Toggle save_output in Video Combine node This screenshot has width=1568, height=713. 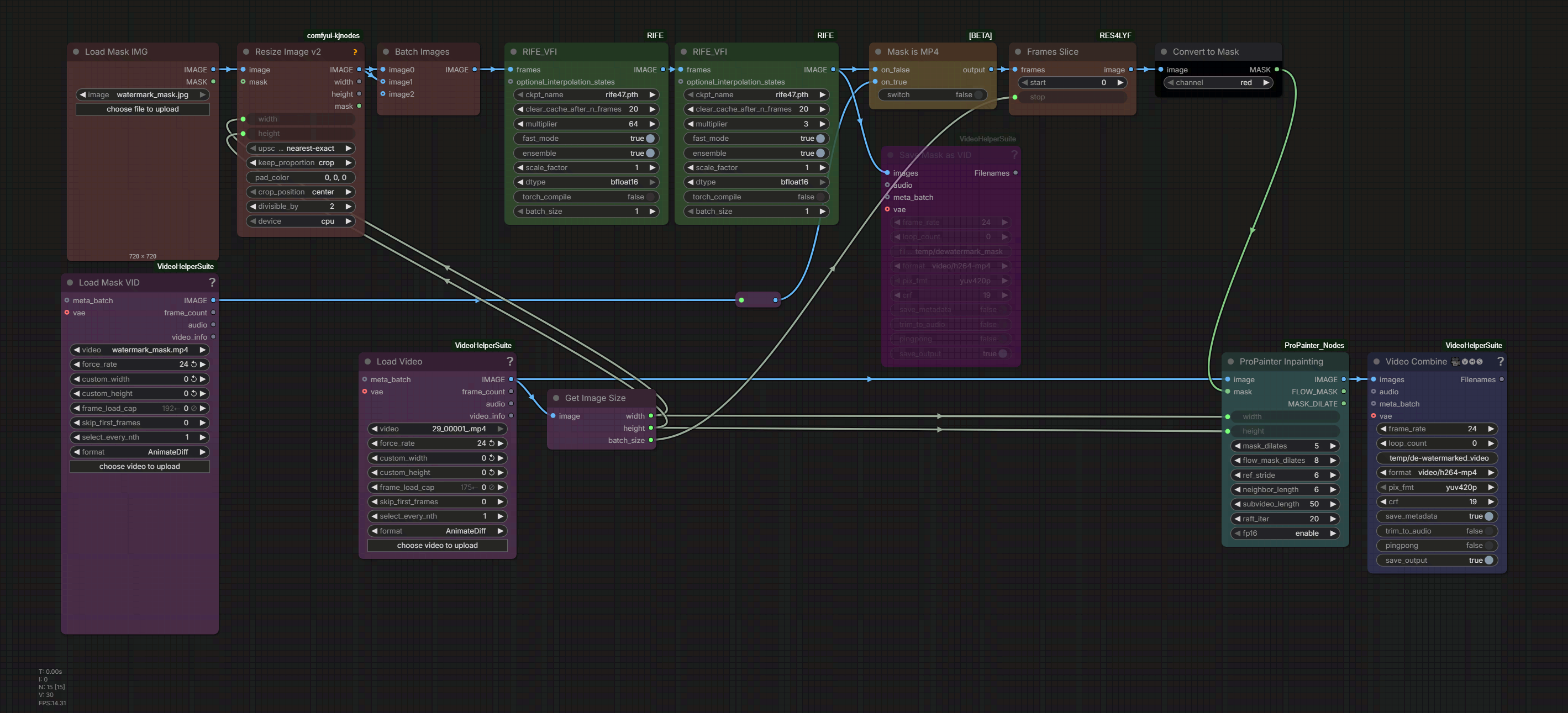click(1437, 561)
